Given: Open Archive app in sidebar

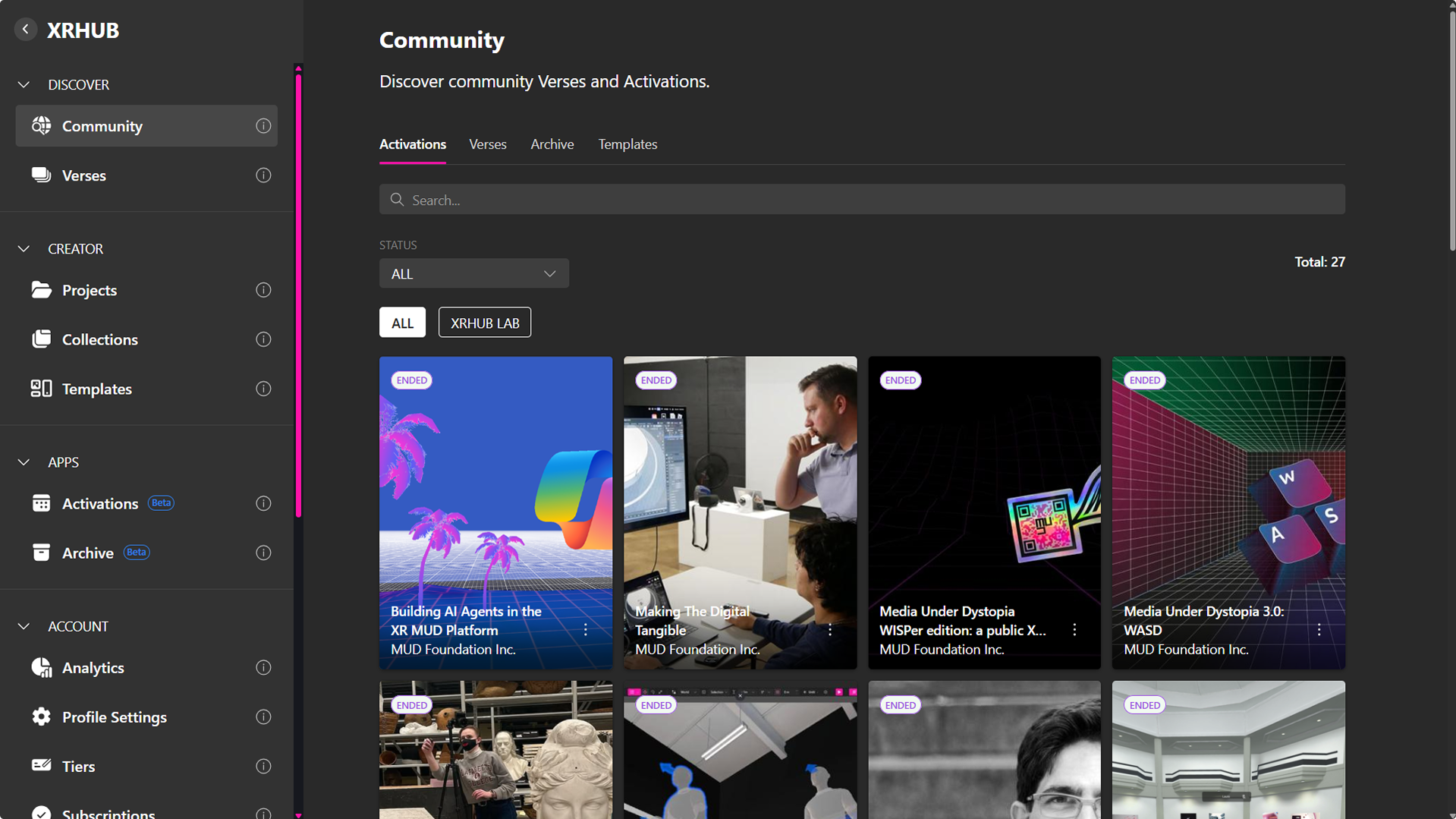Looking at the screenshot, I should pos(87,553).
